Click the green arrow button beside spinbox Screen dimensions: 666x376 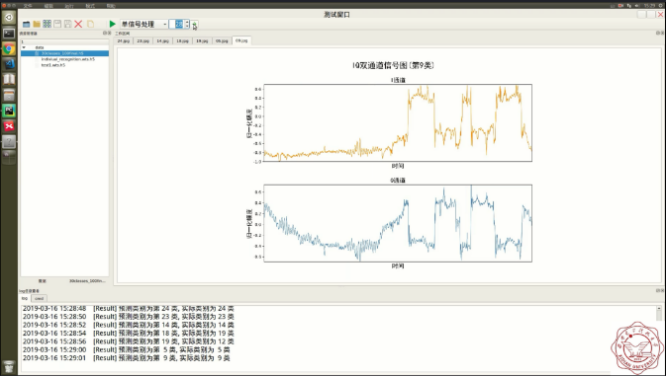(x=194, y=25)
